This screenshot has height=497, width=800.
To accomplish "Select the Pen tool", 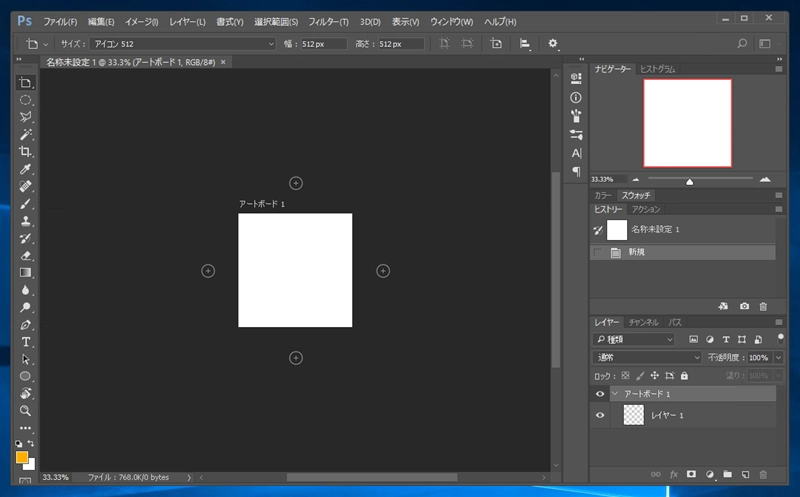I will pyautogui.click(x=26, y=325).
